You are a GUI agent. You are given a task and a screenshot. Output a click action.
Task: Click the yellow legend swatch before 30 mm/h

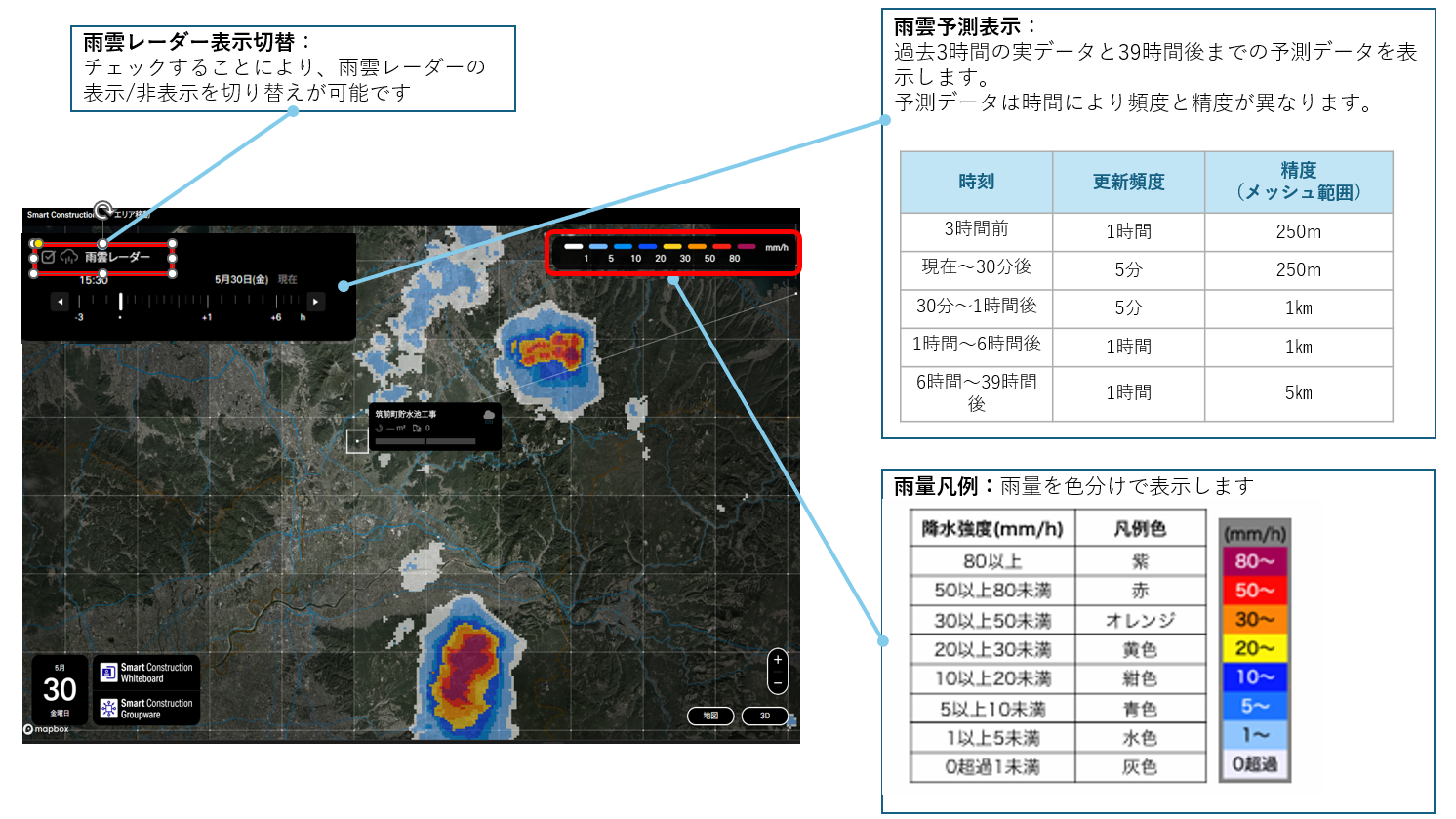[x=672, y=247]
